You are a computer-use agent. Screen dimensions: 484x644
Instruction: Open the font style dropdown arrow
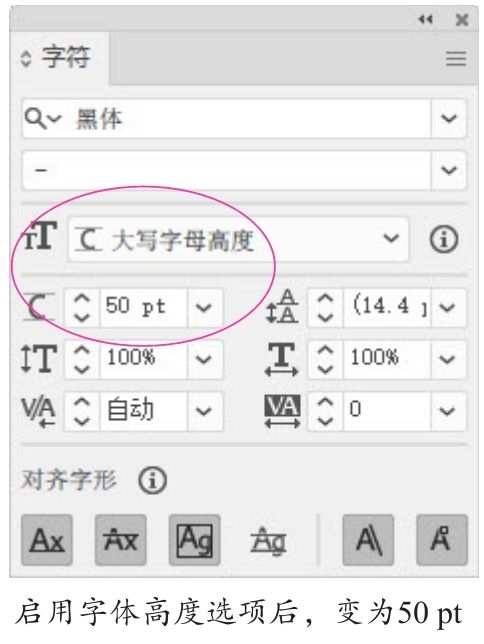click(x=449, y=170)
